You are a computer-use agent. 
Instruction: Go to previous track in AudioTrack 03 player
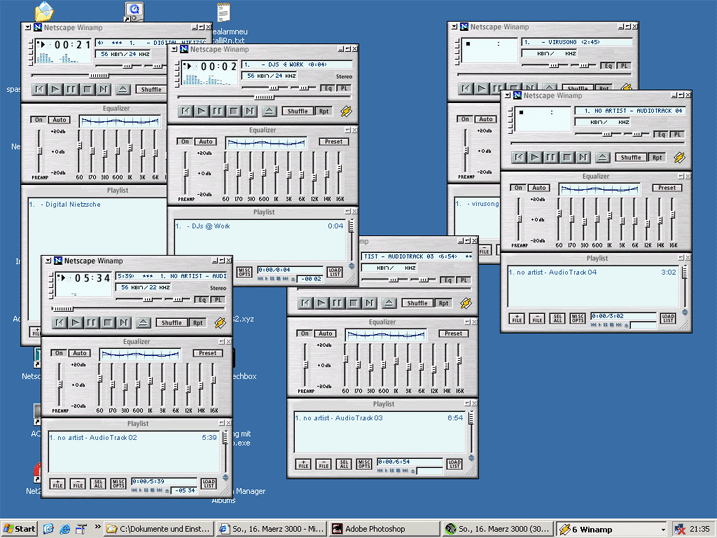tap(305, 303)
